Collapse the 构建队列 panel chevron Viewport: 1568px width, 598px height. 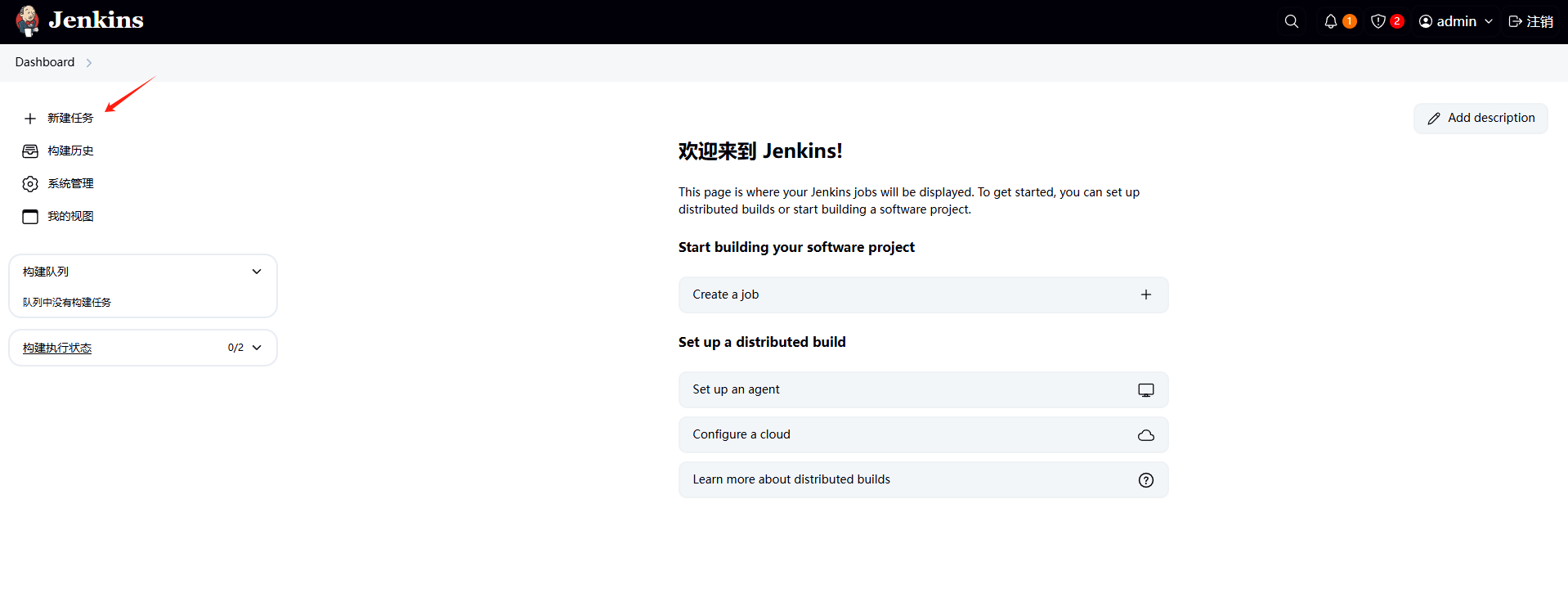(x=257, y=272)
